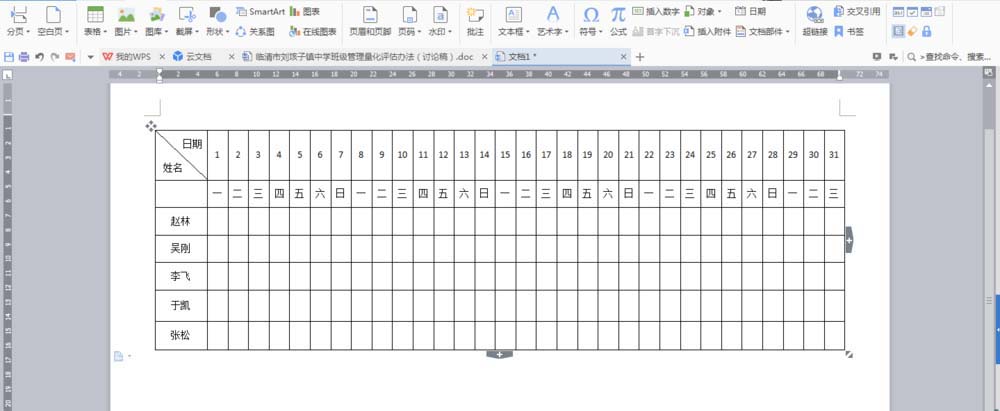Click the 艺术字 word art icon
1000x411 pixels.
click(x=553, y=14)
